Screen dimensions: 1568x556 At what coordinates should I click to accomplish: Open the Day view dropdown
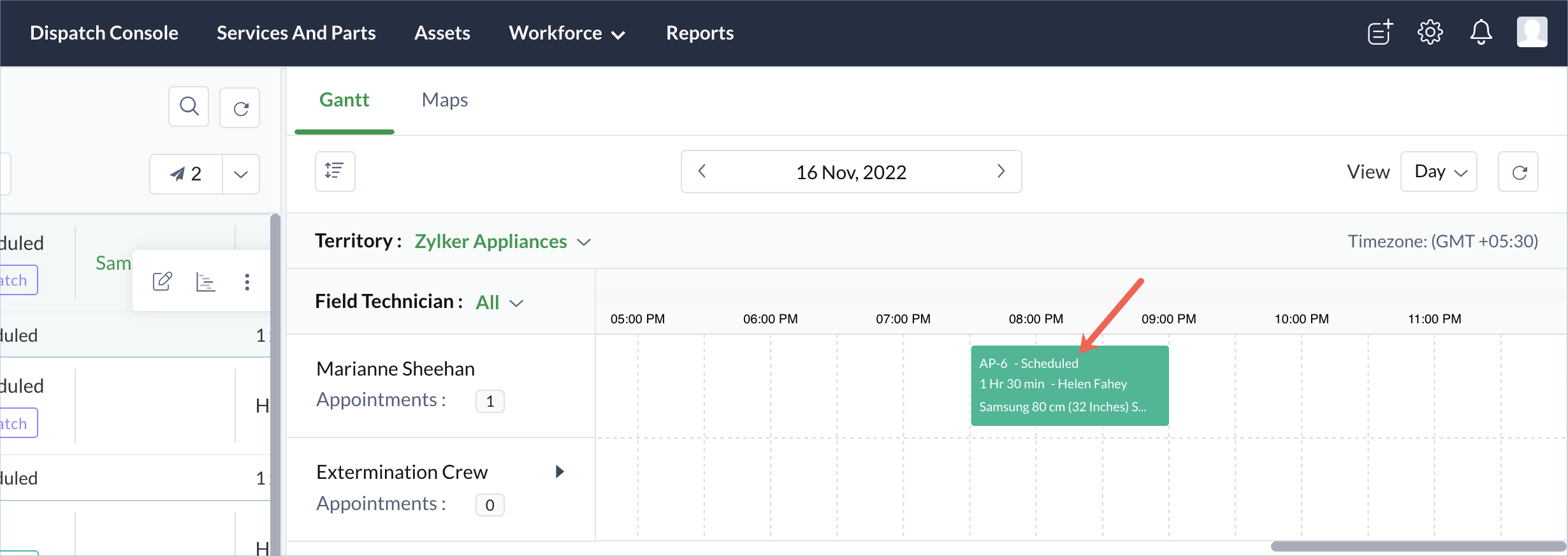[x=1439, y=172]
